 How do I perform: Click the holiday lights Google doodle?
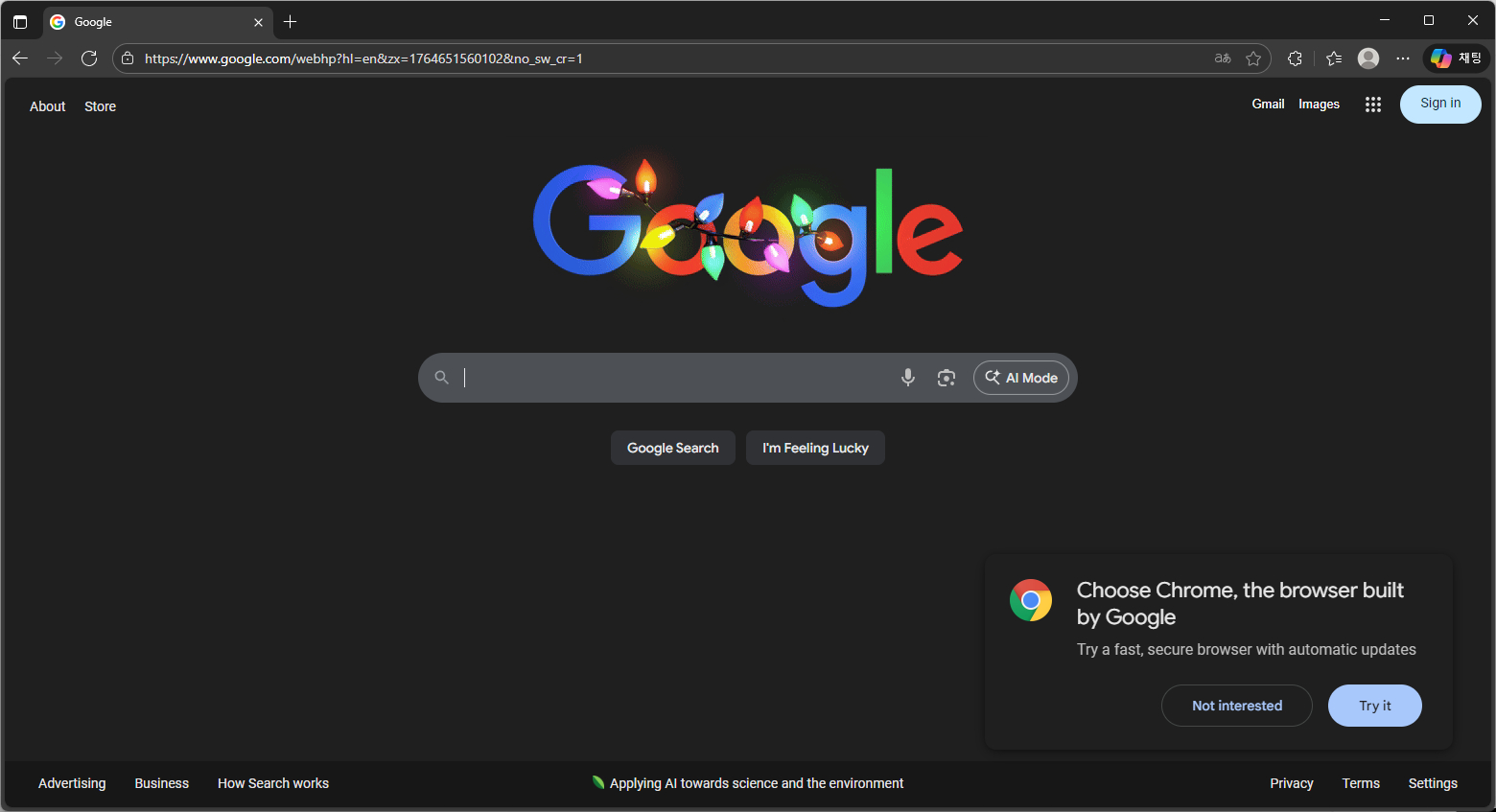pos(748,233)
